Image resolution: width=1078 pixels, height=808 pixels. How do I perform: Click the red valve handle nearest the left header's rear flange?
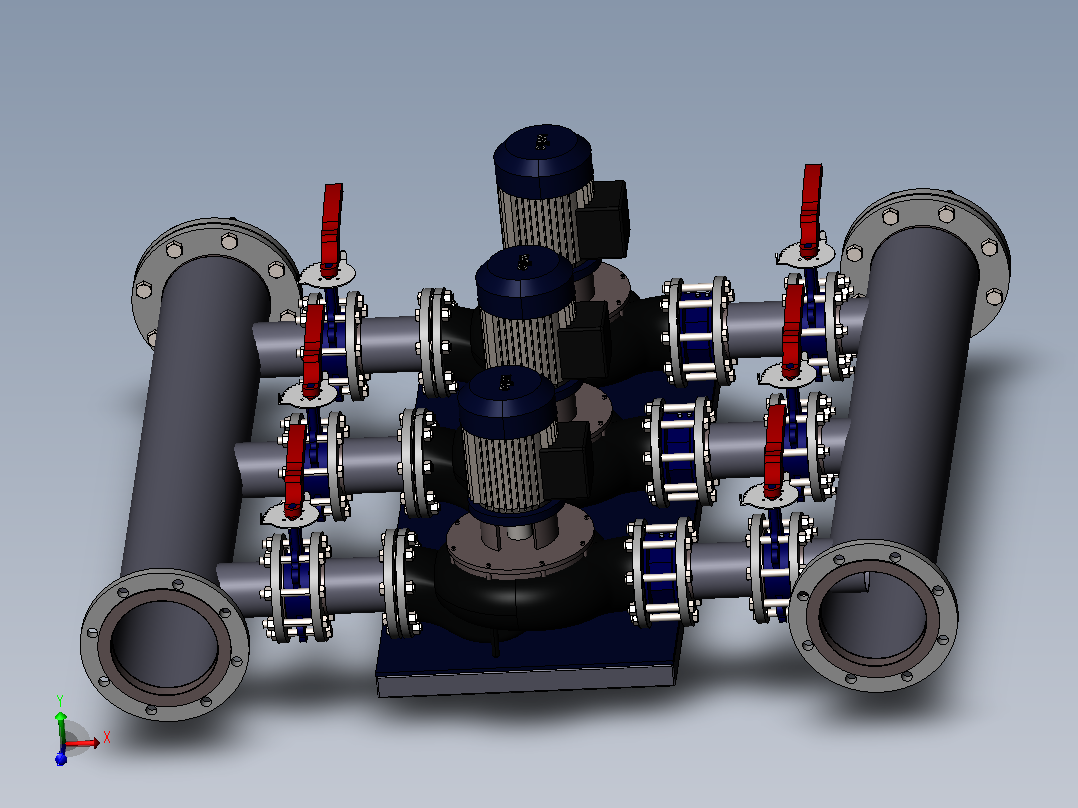pyautogui.click(x=331, y=230)
